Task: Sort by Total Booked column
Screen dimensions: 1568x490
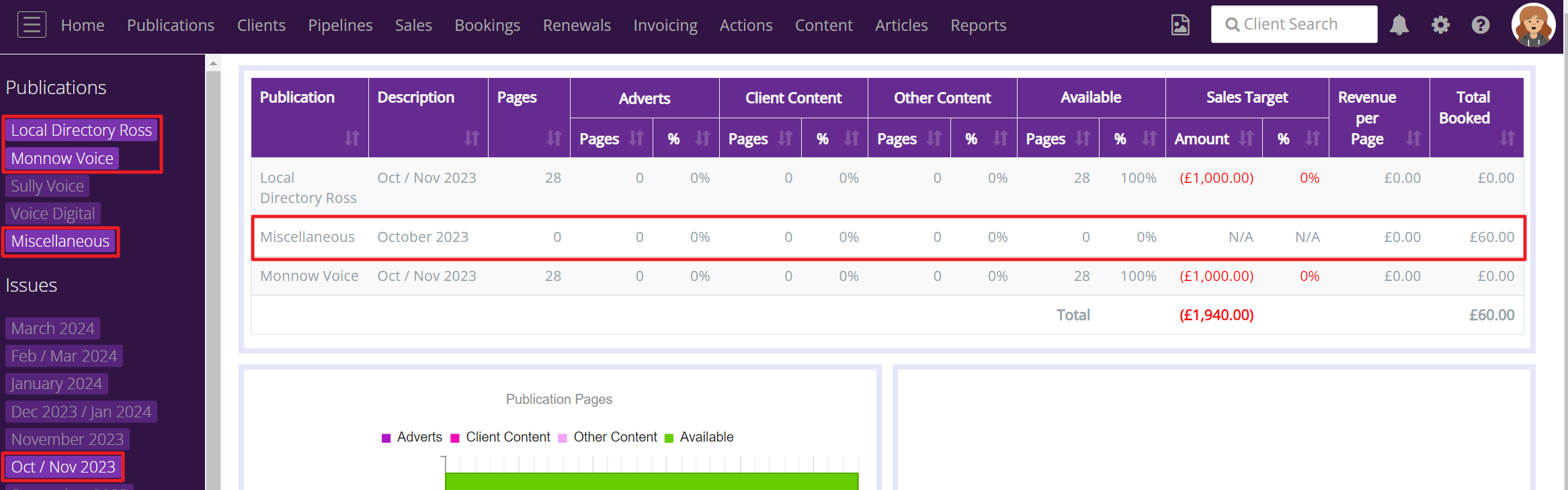Action: click(1508, 138)
